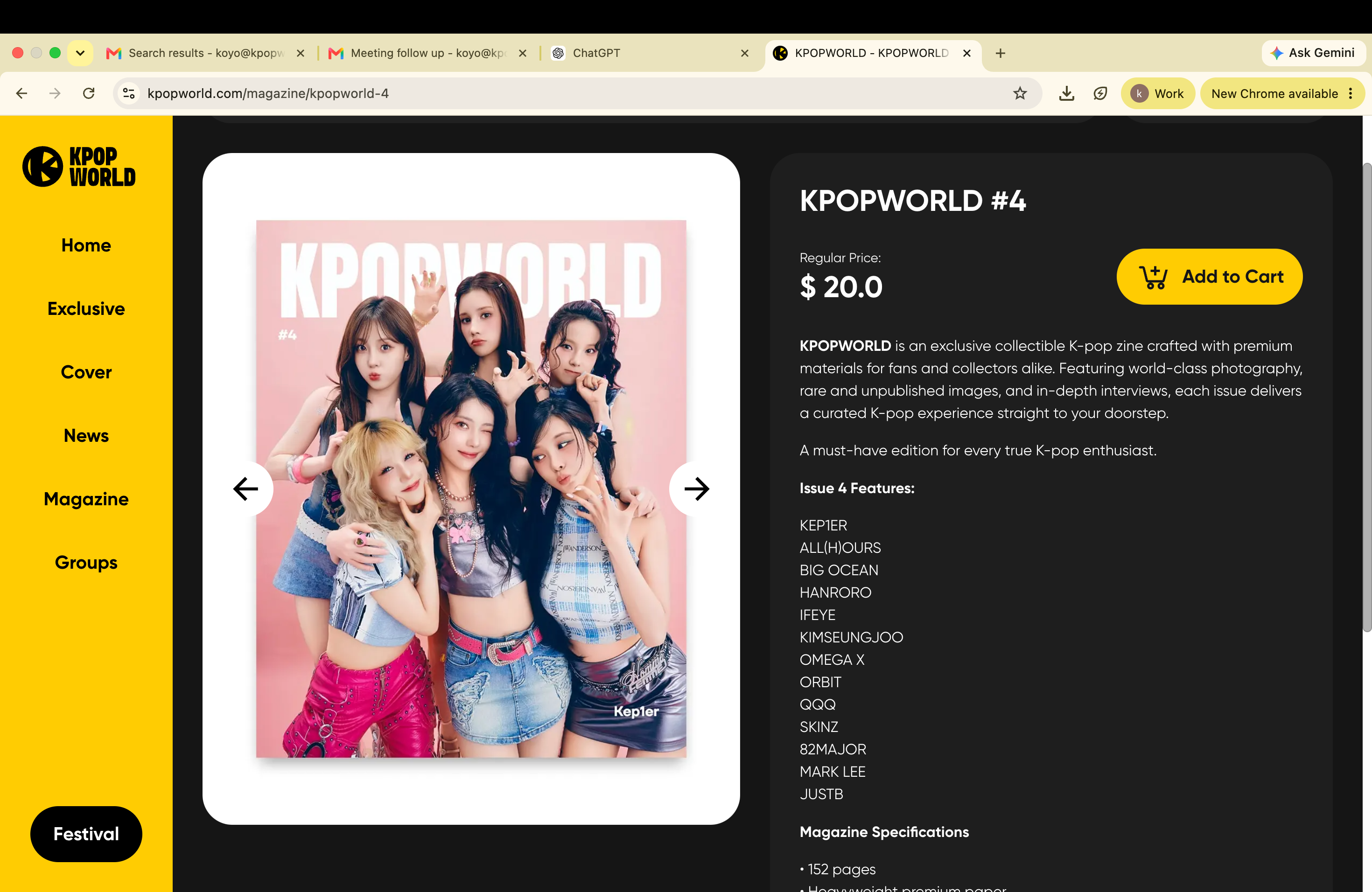View site information icon in address bar

point(128,93)
